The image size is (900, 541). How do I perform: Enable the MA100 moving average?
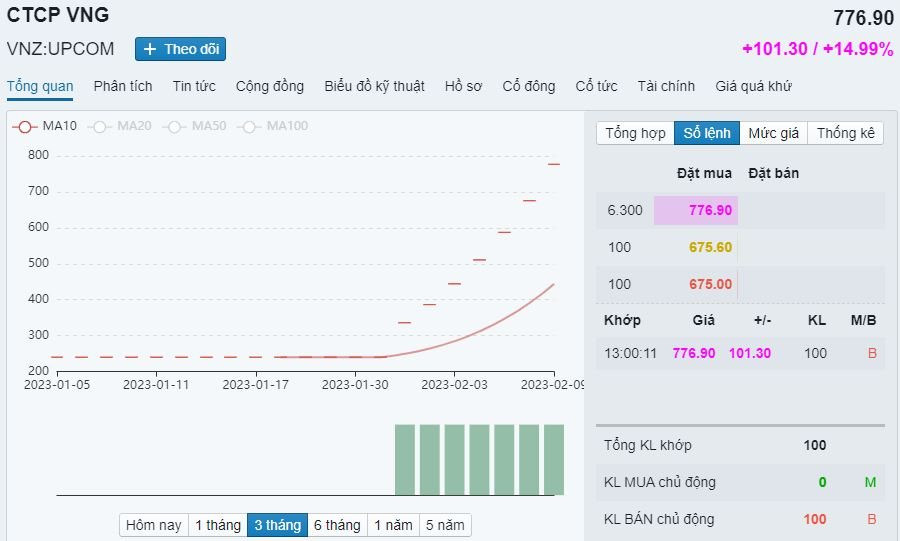273,126
